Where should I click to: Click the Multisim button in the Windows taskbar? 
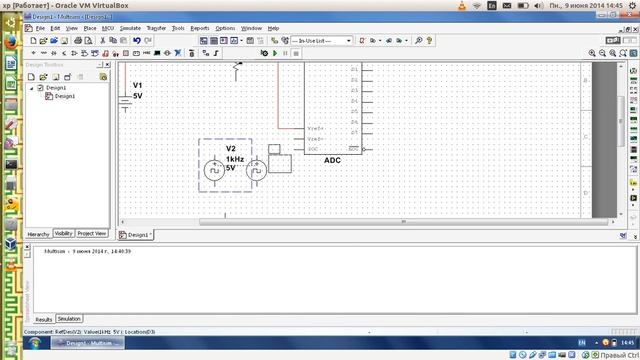pos(88,343)
